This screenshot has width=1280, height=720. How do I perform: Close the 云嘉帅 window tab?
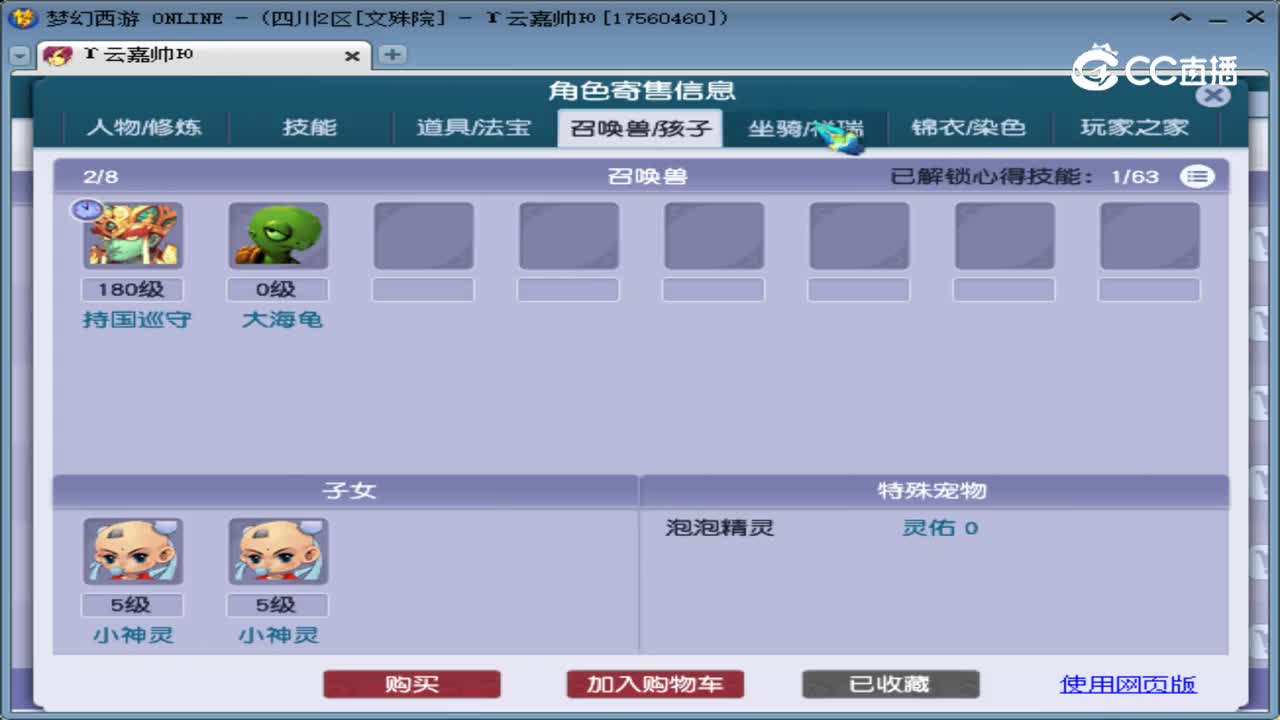pyautogui.click(x=352, y=56)
